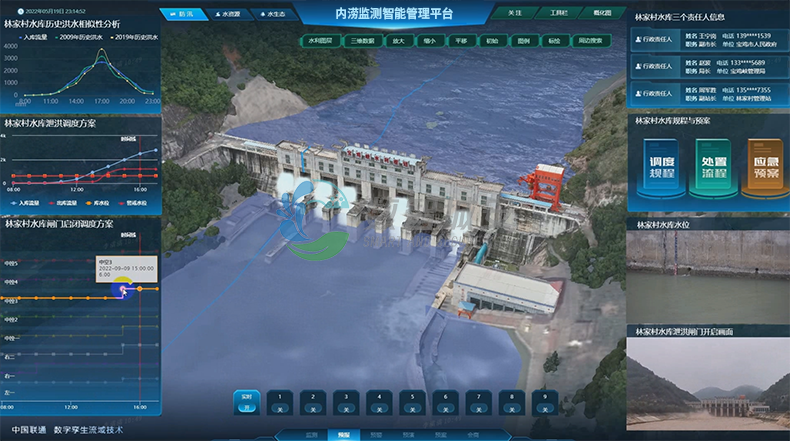The height and width of the screenshot is (441, 790).
Task: Toggle 2019年历史洪水 legend series
Action: (x=133, y=36)
